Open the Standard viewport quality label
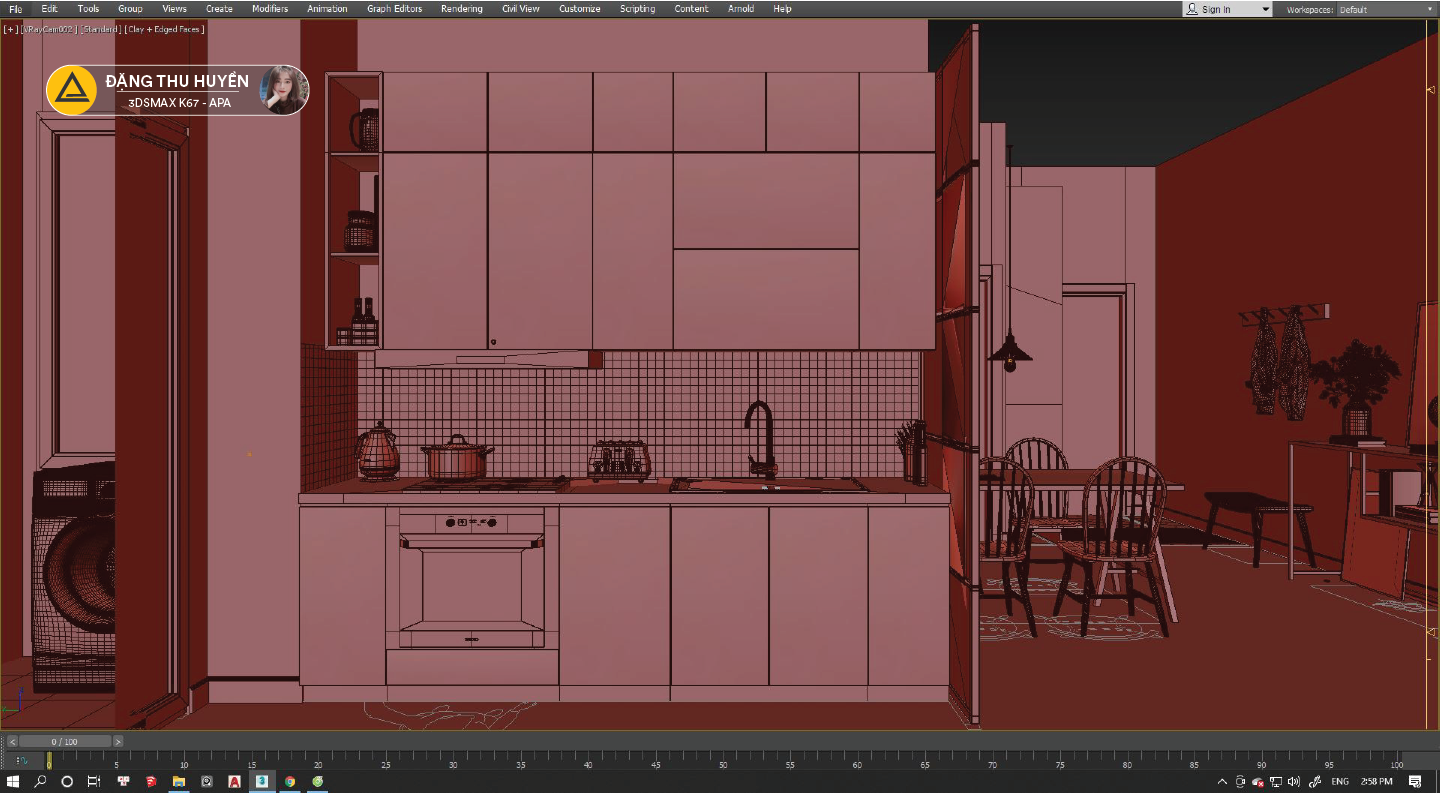1441x794 pixels. tap(101, 29)
